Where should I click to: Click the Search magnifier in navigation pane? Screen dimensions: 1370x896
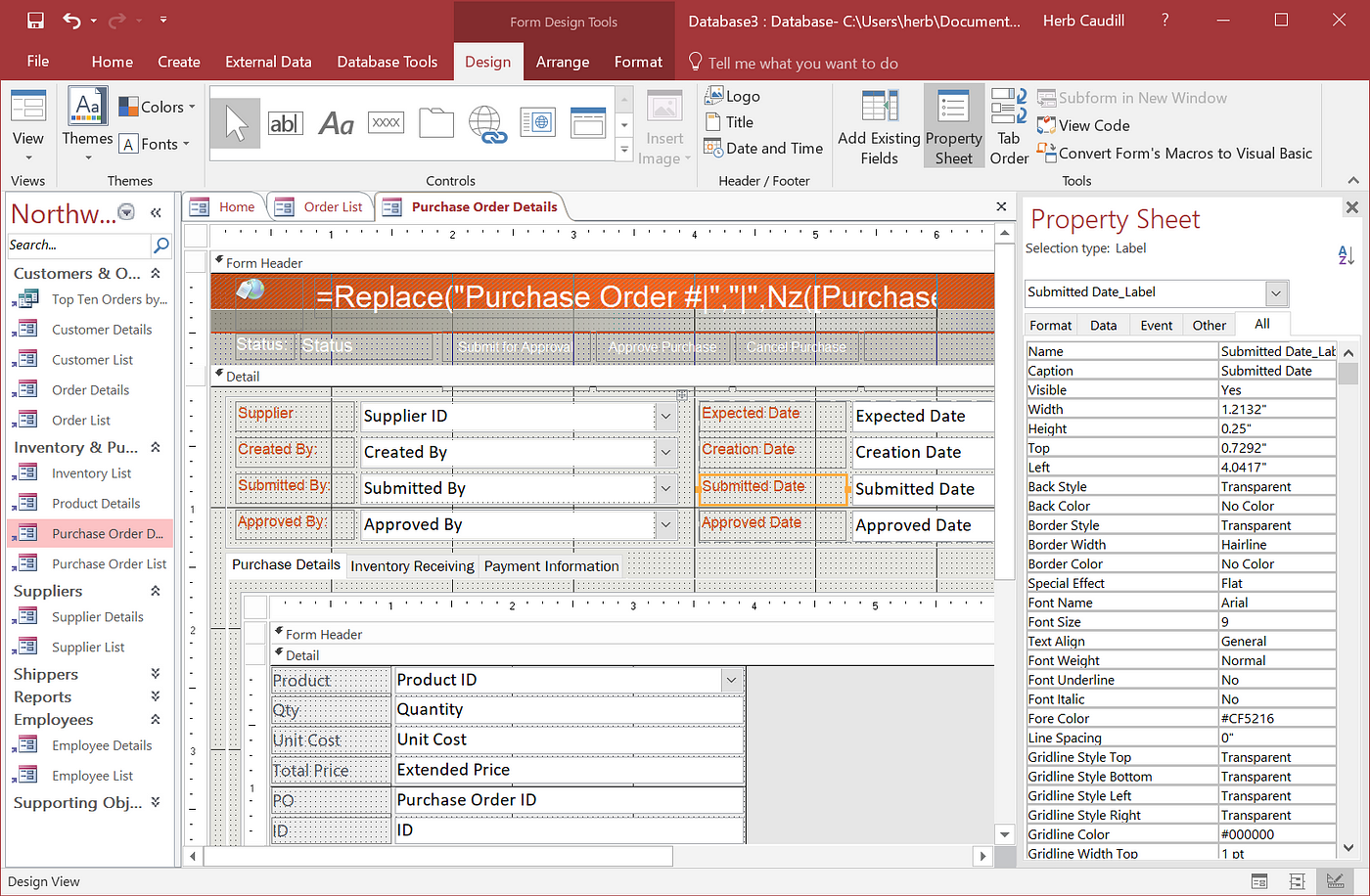(x=161, y=246)
